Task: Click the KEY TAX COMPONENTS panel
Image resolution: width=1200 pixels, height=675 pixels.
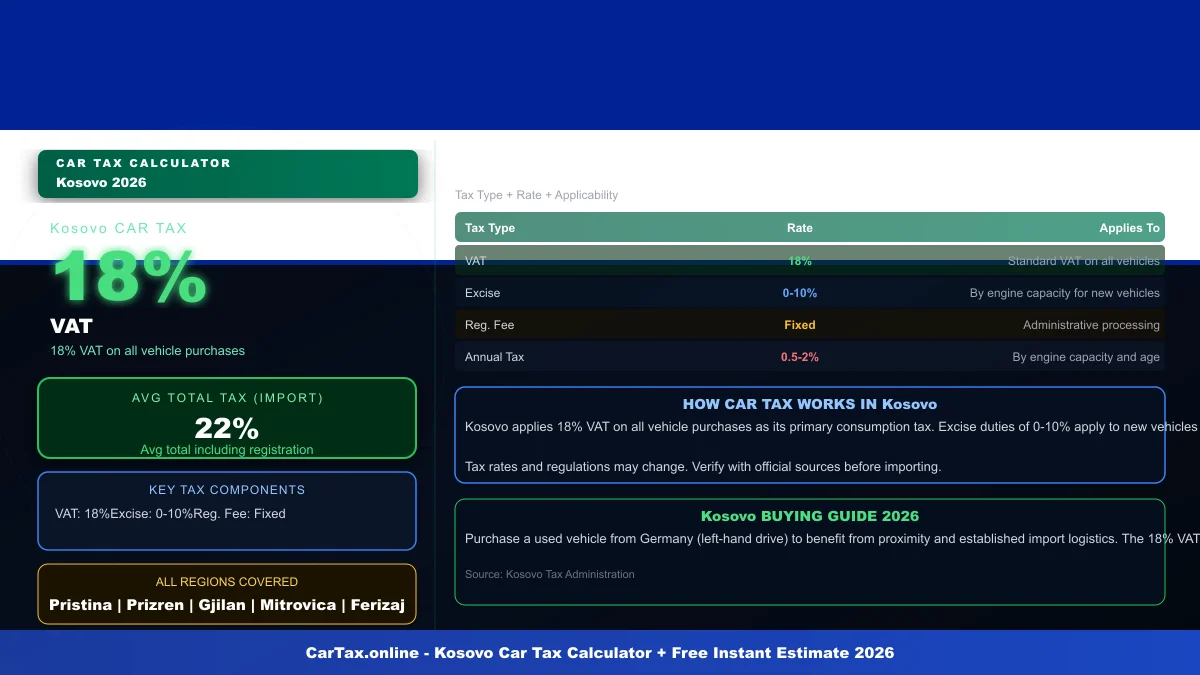Action: (227, 510)
